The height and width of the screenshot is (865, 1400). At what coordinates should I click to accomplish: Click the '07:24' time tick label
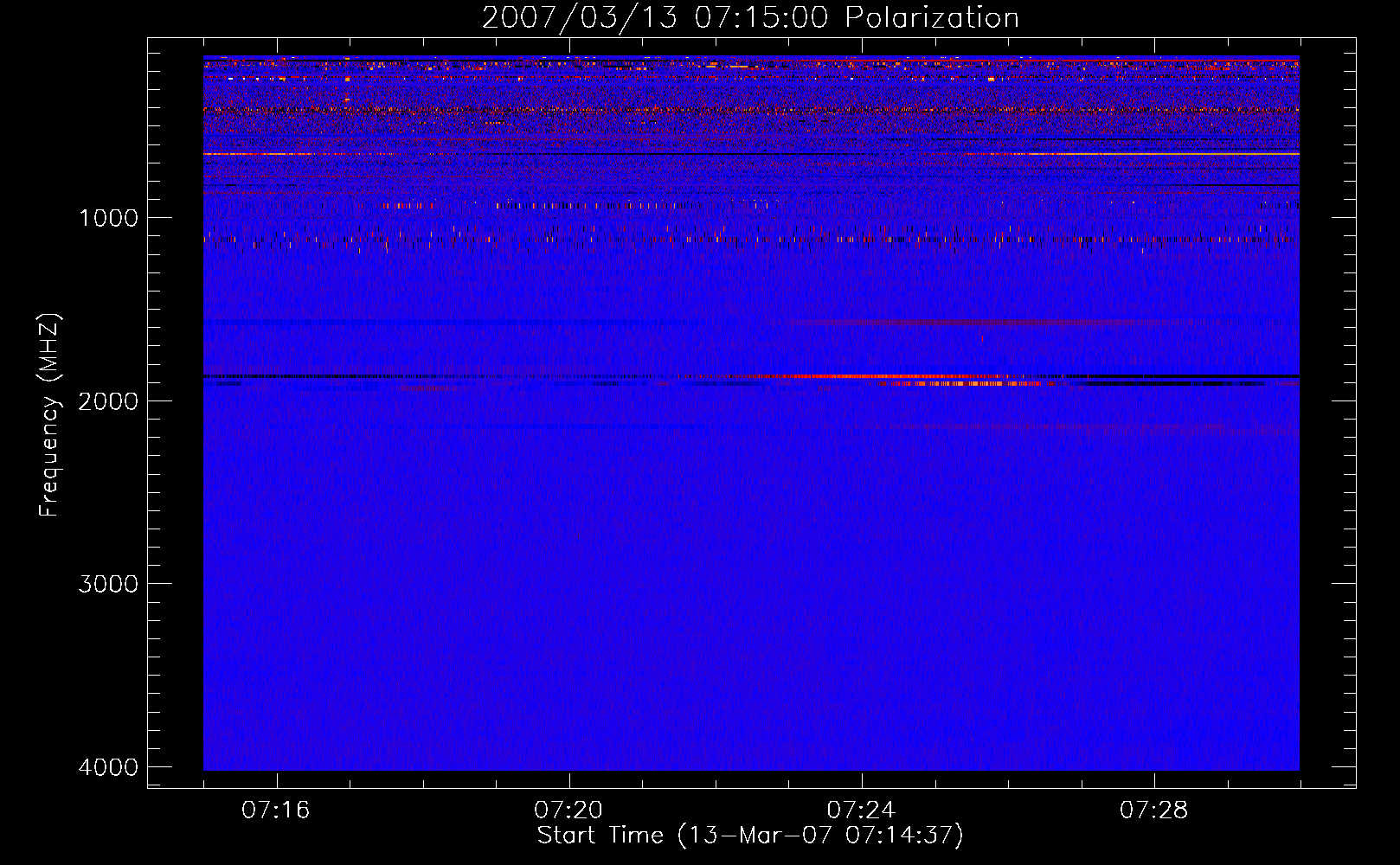coord(861,811)
